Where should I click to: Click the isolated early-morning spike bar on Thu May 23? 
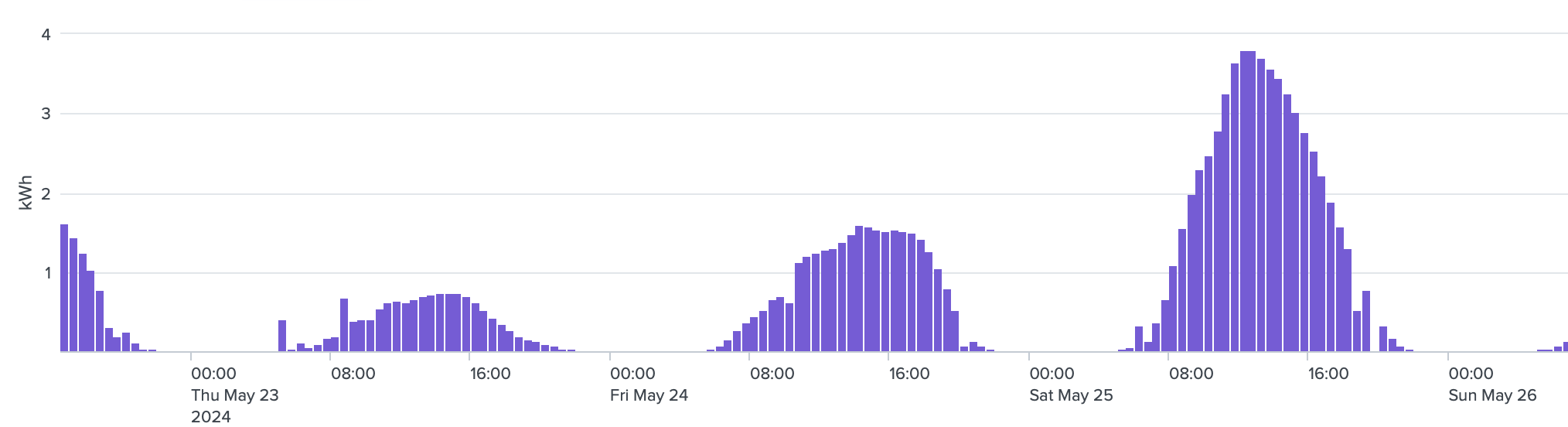(282, 336)
